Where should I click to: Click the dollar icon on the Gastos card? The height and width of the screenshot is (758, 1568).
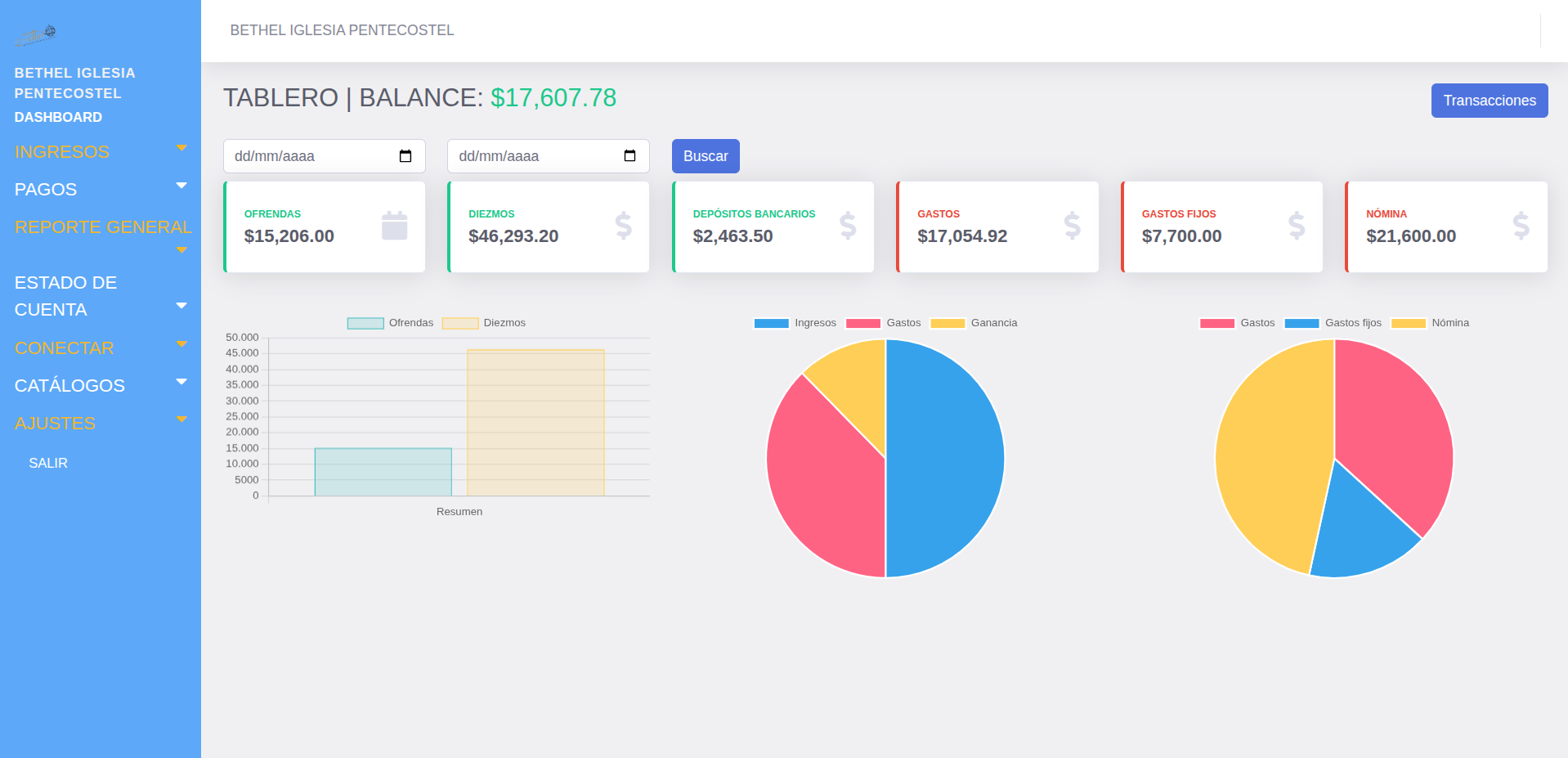tap(1072, 226)
